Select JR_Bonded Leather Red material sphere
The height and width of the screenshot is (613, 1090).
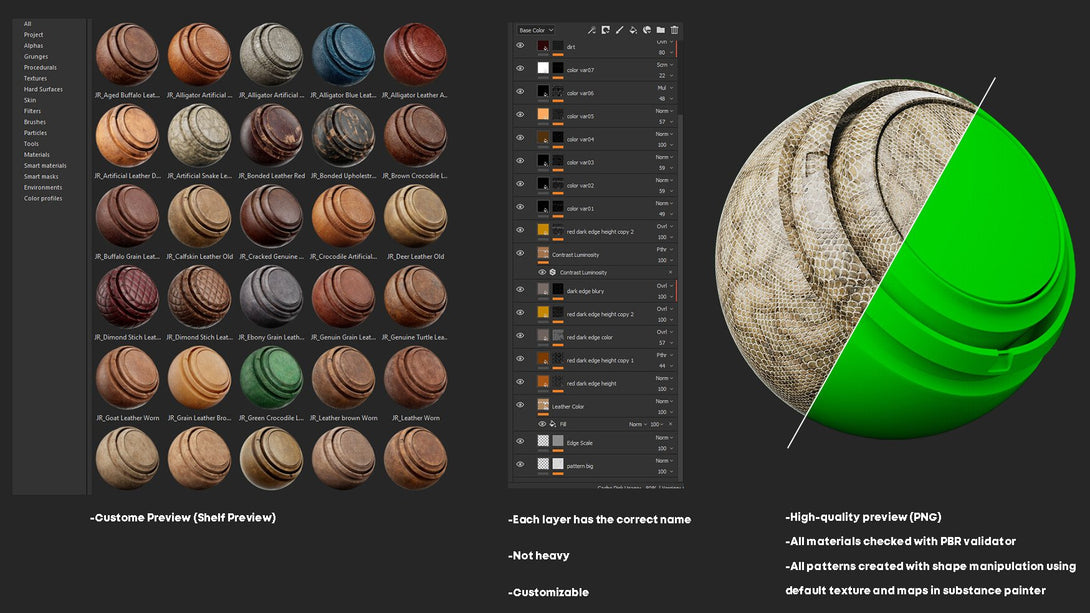click(x=271, y=135)
